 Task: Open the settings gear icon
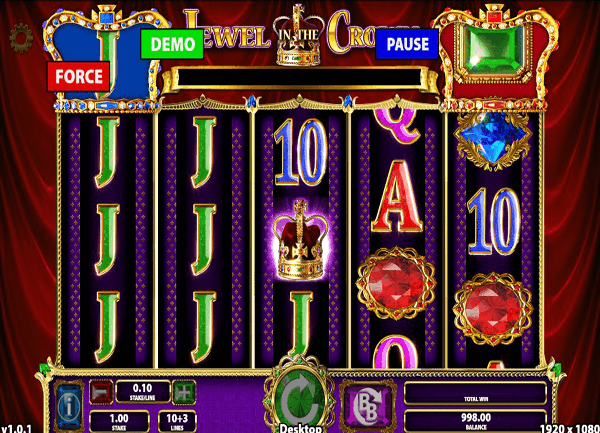21,38
